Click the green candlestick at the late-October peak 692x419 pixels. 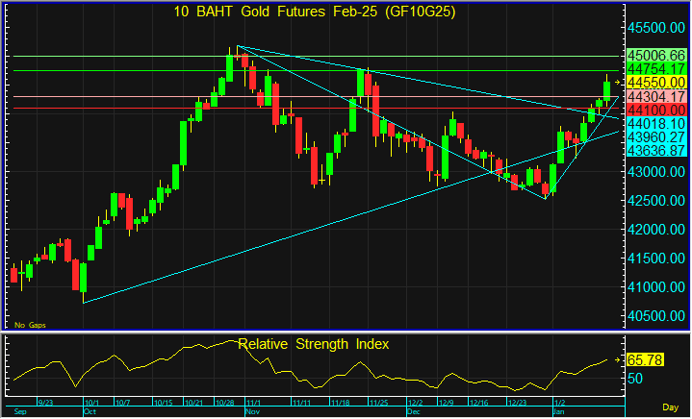click(230, 67)
